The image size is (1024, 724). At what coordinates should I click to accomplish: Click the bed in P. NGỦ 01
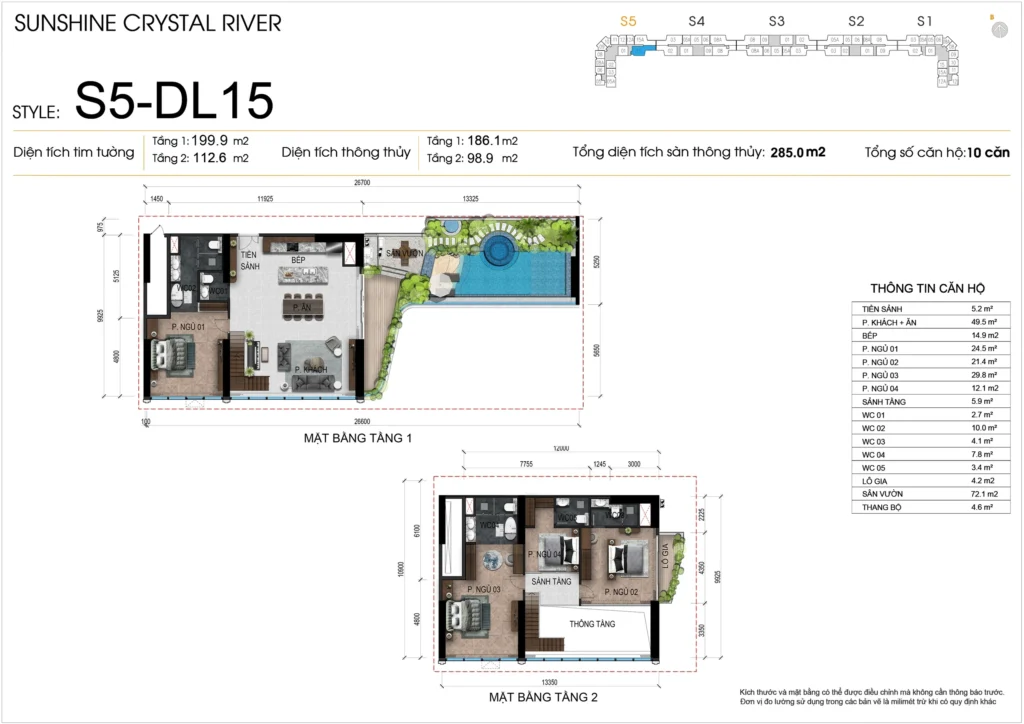point(177,356)
